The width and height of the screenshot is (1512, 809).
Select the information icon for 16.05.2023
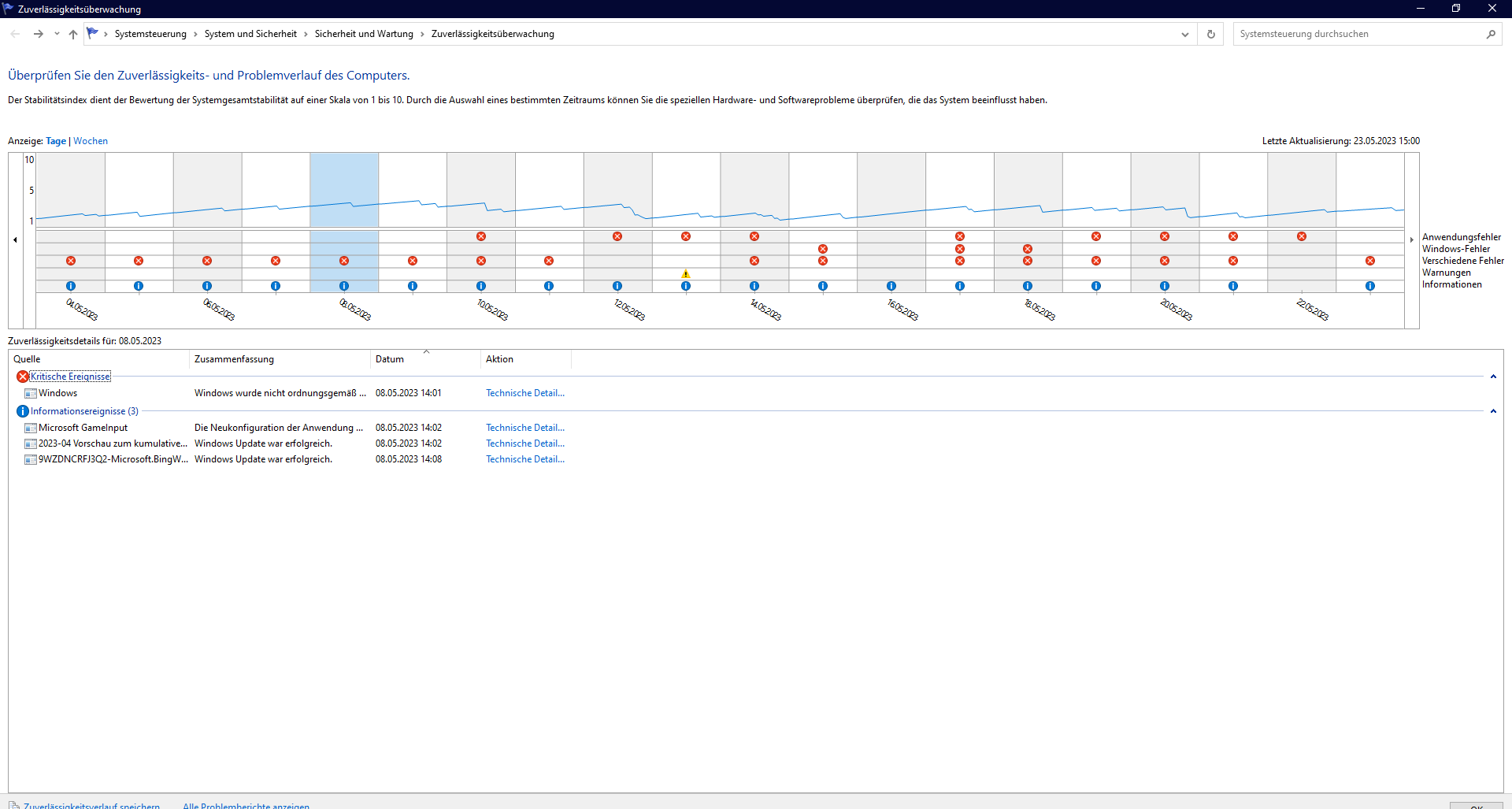tap(891, 286)
